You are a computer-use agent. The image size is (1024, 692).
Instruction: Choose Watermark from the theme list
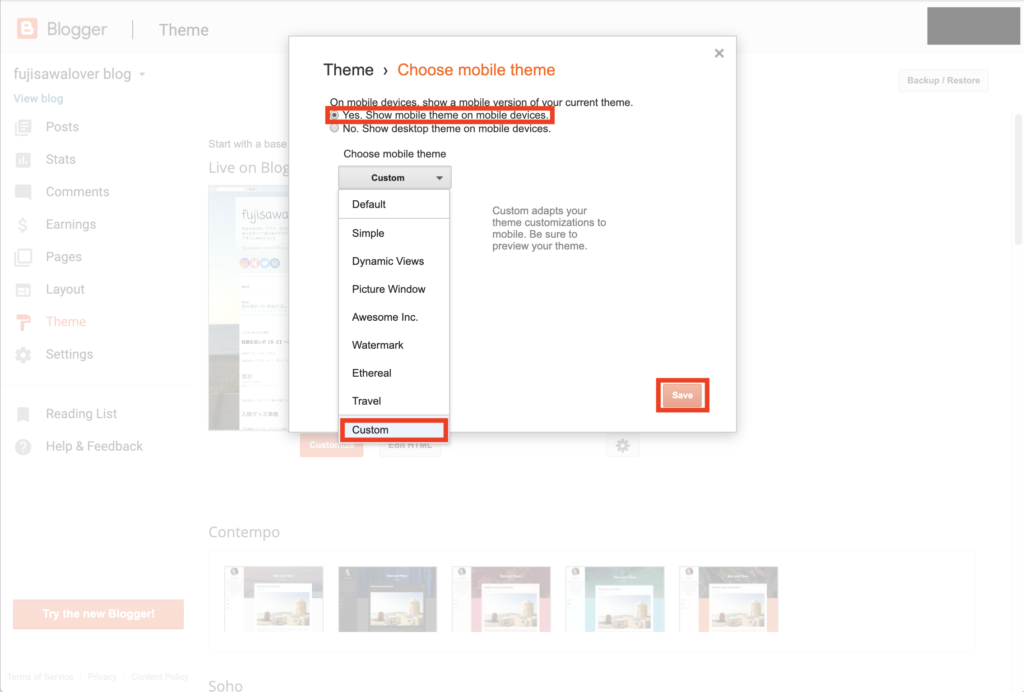394,345
